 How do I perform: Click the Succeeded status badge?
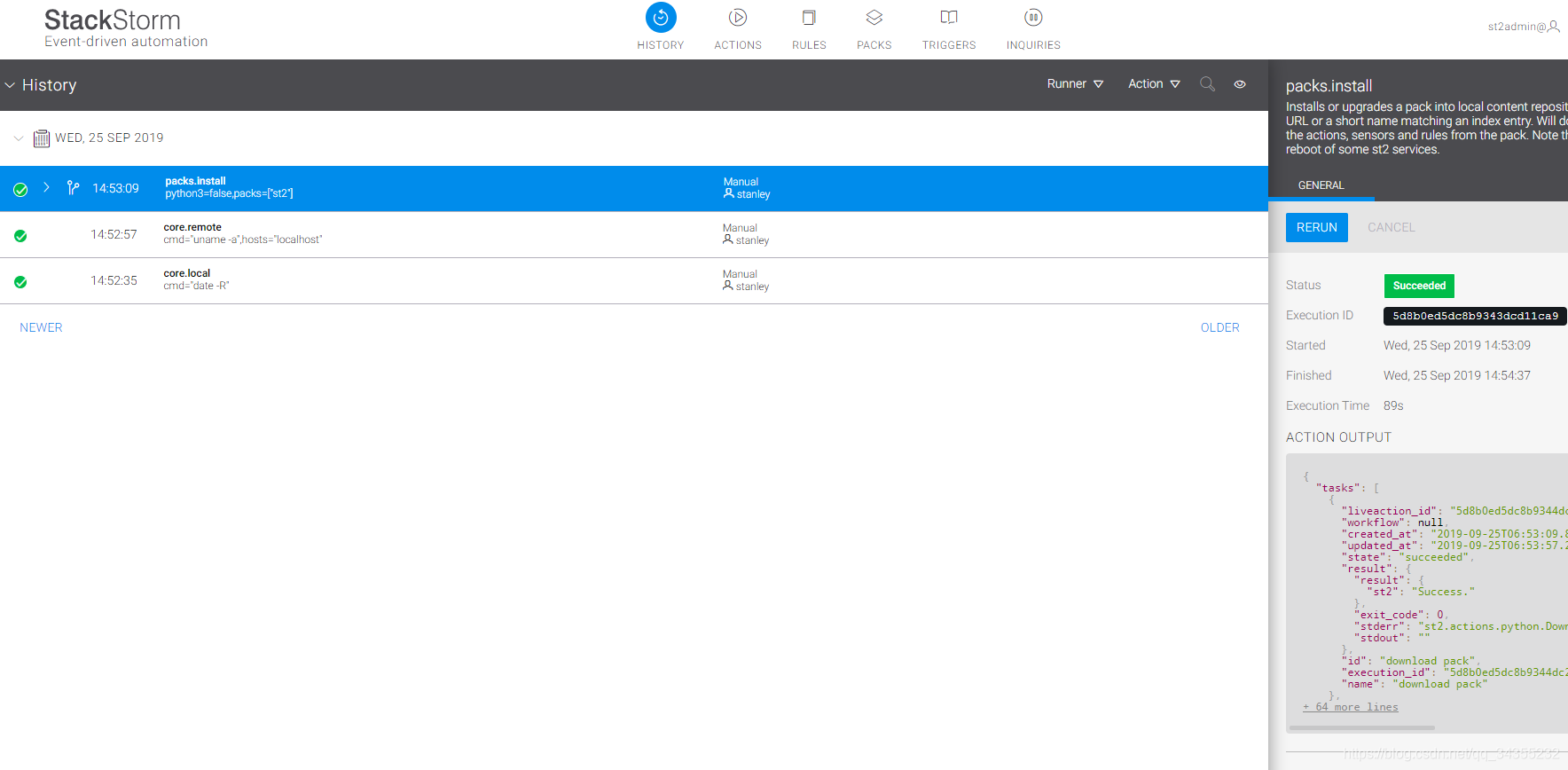coord(1419,286)
